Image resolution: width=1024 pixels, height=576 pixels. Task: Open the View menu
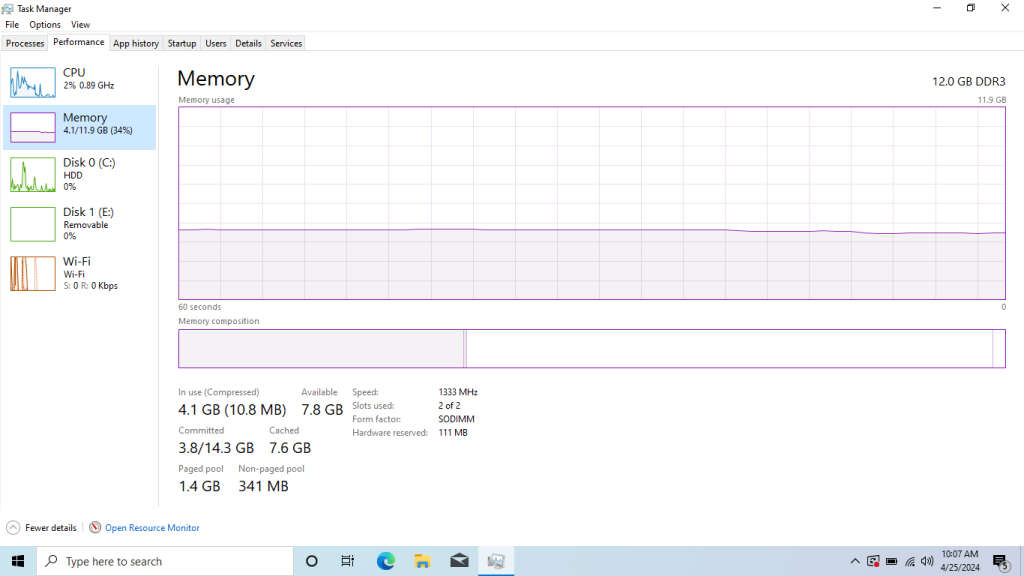tap(80, 24)
